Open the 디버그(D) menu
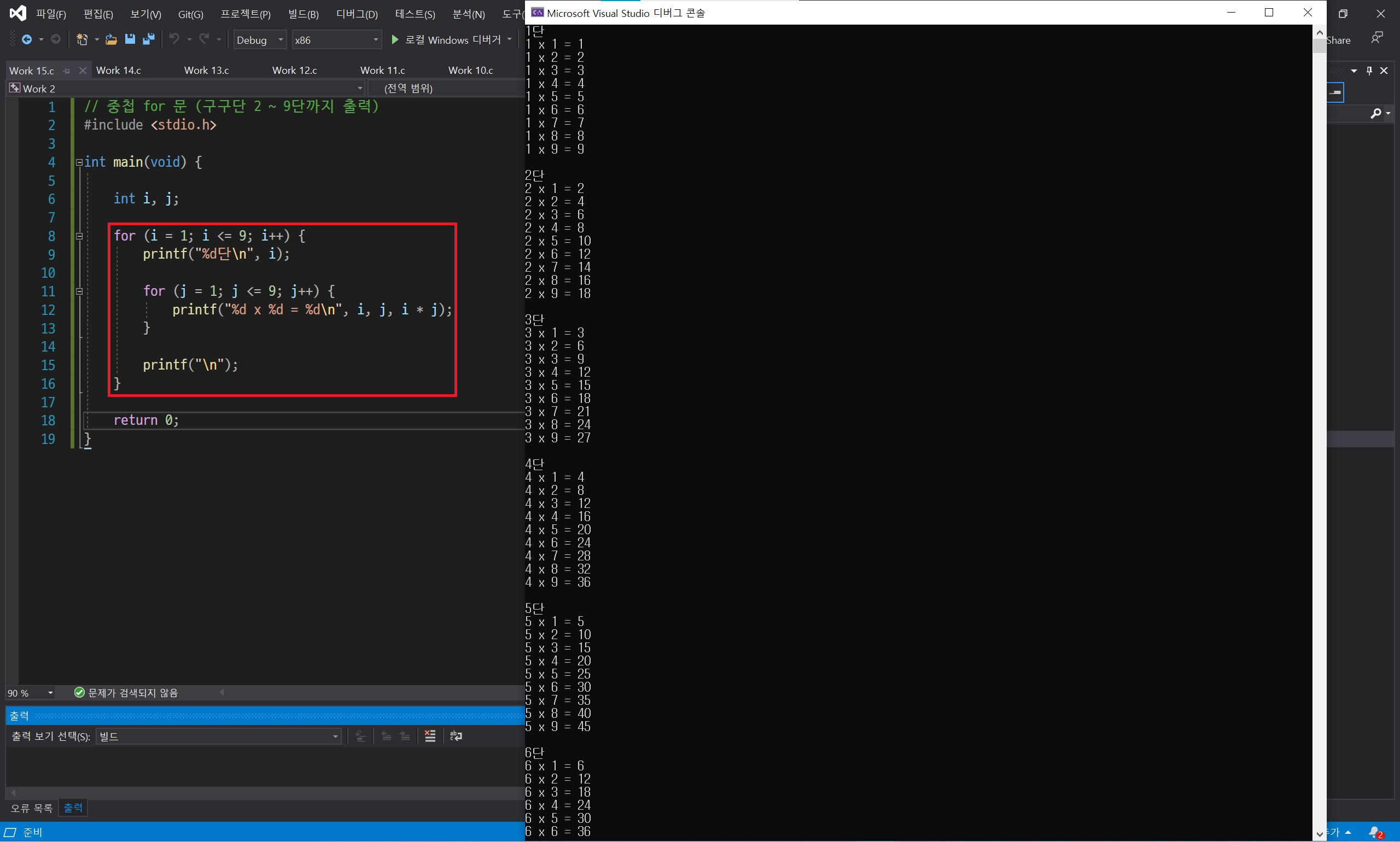Image resolution: width=1400 pixels, height=842 pixels. point(357,14)
